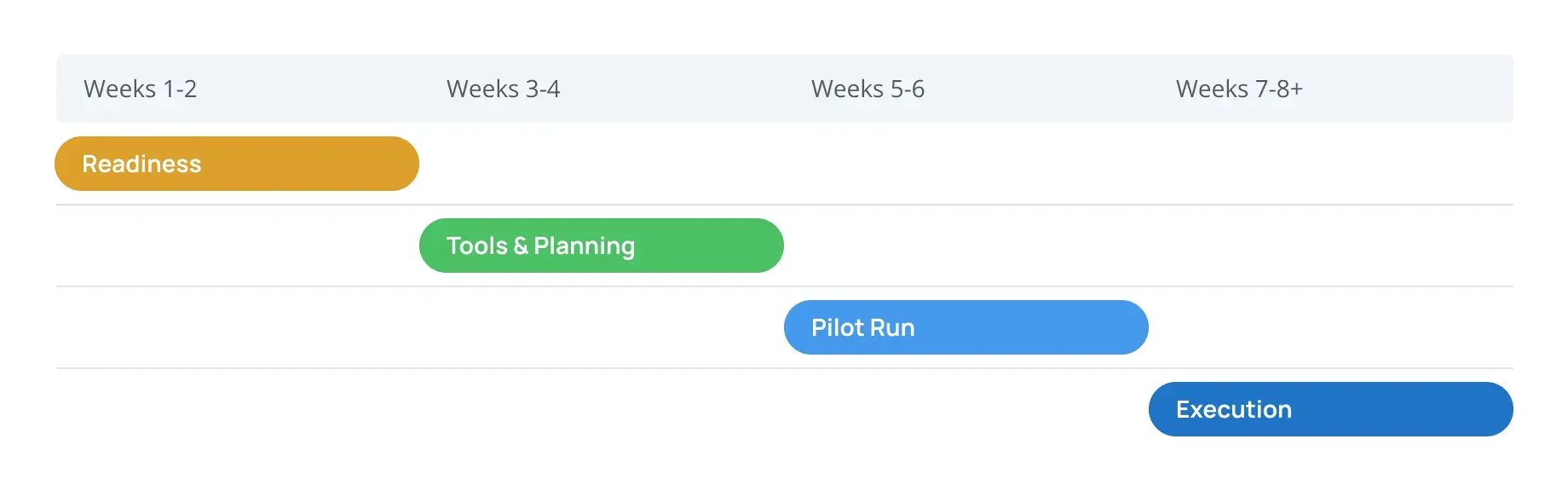Screen dimensions: 1568x491
Task: Click empty Weeks 5-6 cell in Tools & Planning row
Action: [x=966, y=245]
